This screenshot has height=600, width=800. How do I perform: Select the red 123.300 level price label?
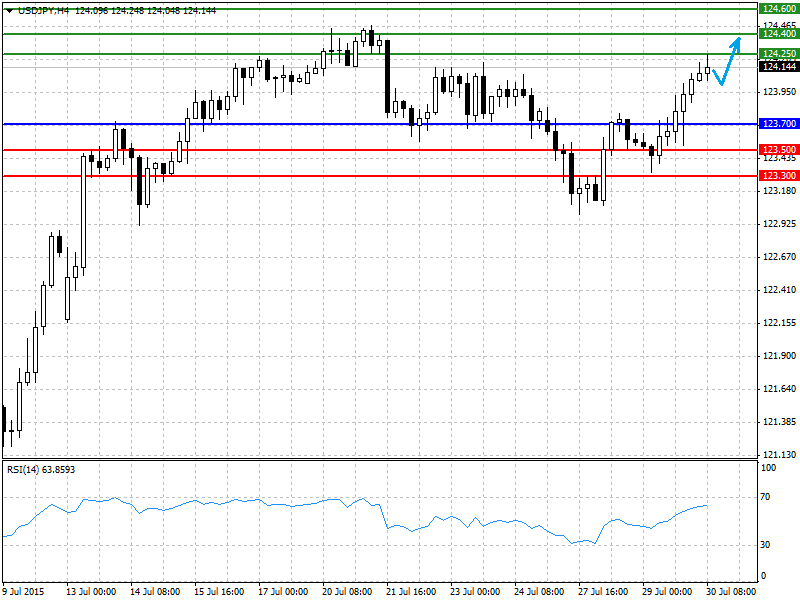(779, 176)
